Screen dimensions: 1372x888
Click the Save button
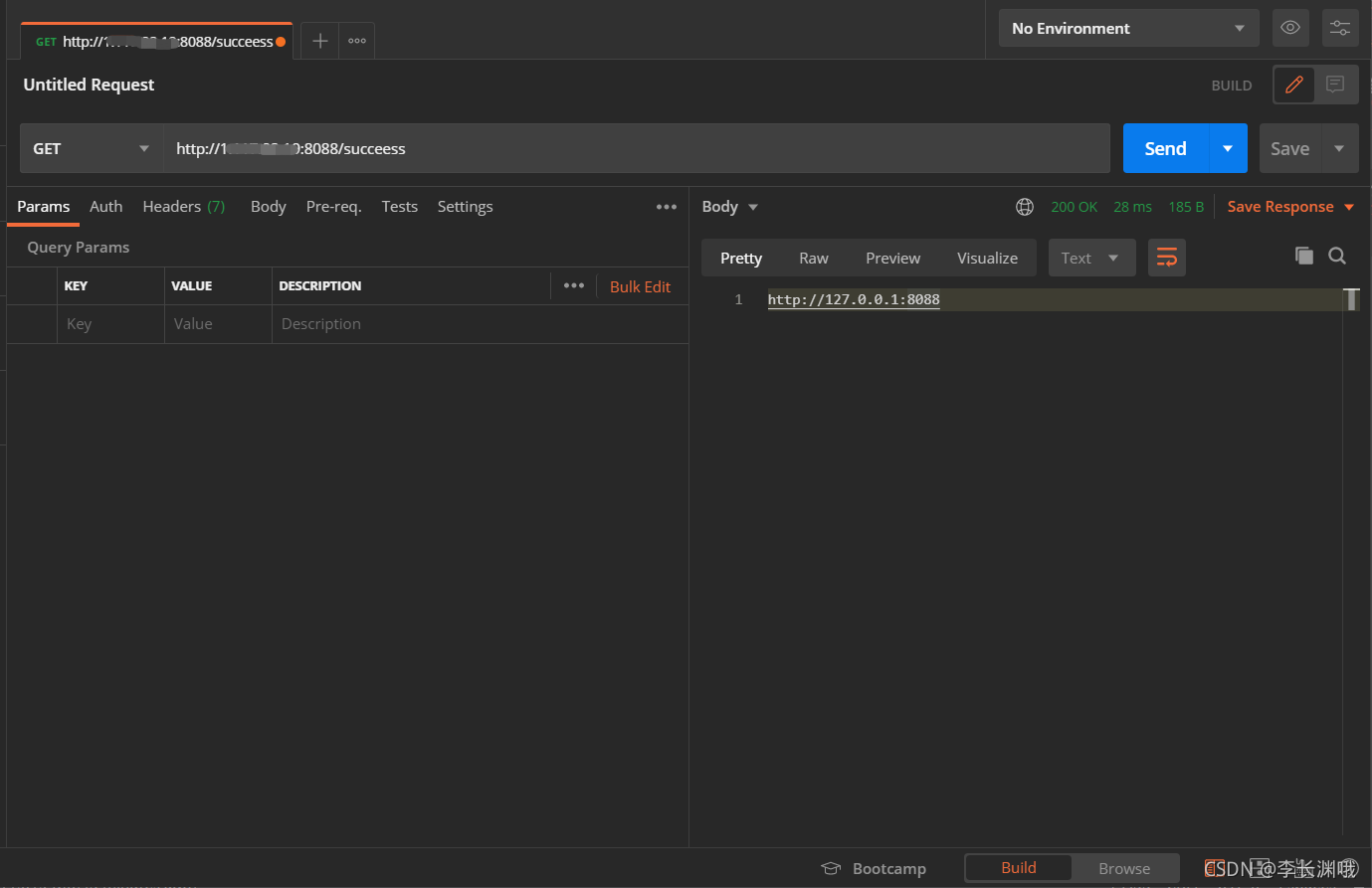pyautogui.click(x=1289, y=148)
